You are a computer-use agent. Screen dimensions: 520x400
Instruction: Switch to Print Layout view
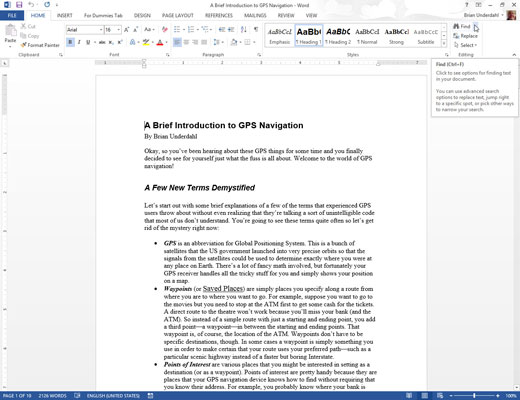(x=425, y=396)
